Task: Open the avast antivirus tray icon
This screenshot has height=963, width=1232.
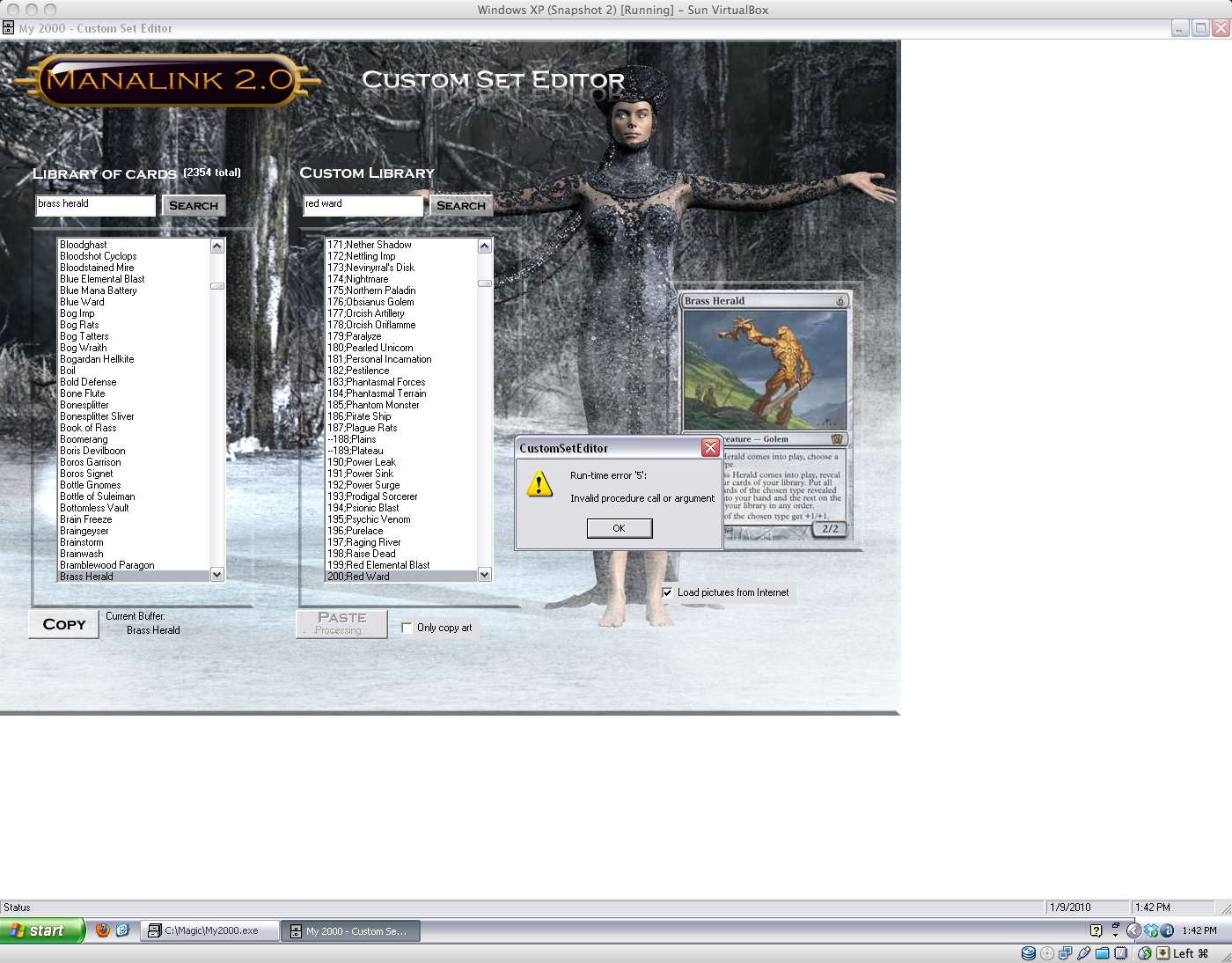Action: pyautogui.click(x=1167, y=930)
